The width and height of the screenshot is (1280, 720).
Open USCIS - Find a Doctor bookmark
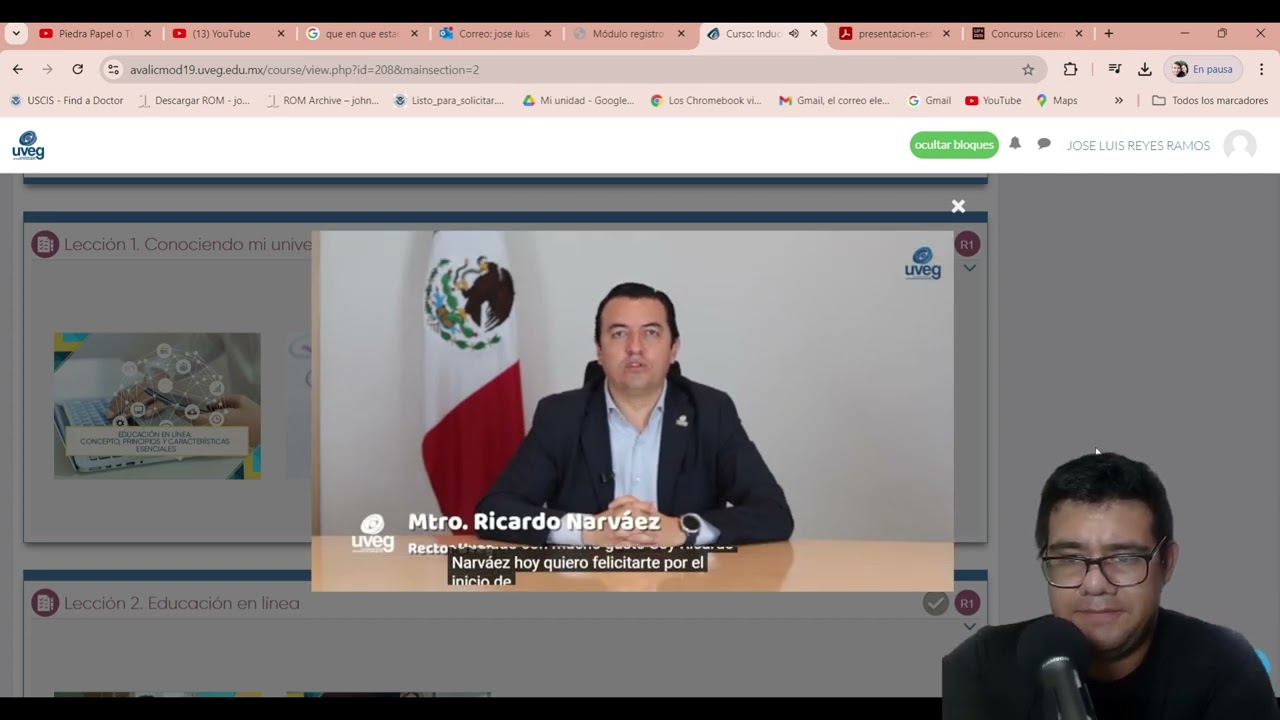66,100
